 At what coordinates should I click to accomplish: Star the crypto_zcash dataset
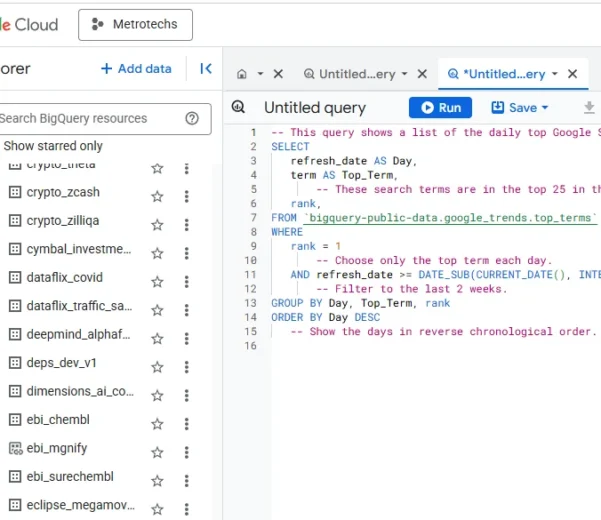tap(157, 197)
